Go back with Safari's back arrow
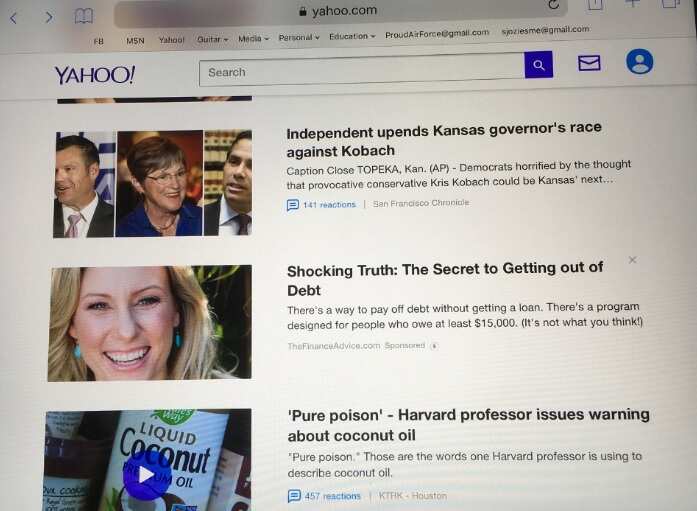The image size is (697, 511). [13, 18]
